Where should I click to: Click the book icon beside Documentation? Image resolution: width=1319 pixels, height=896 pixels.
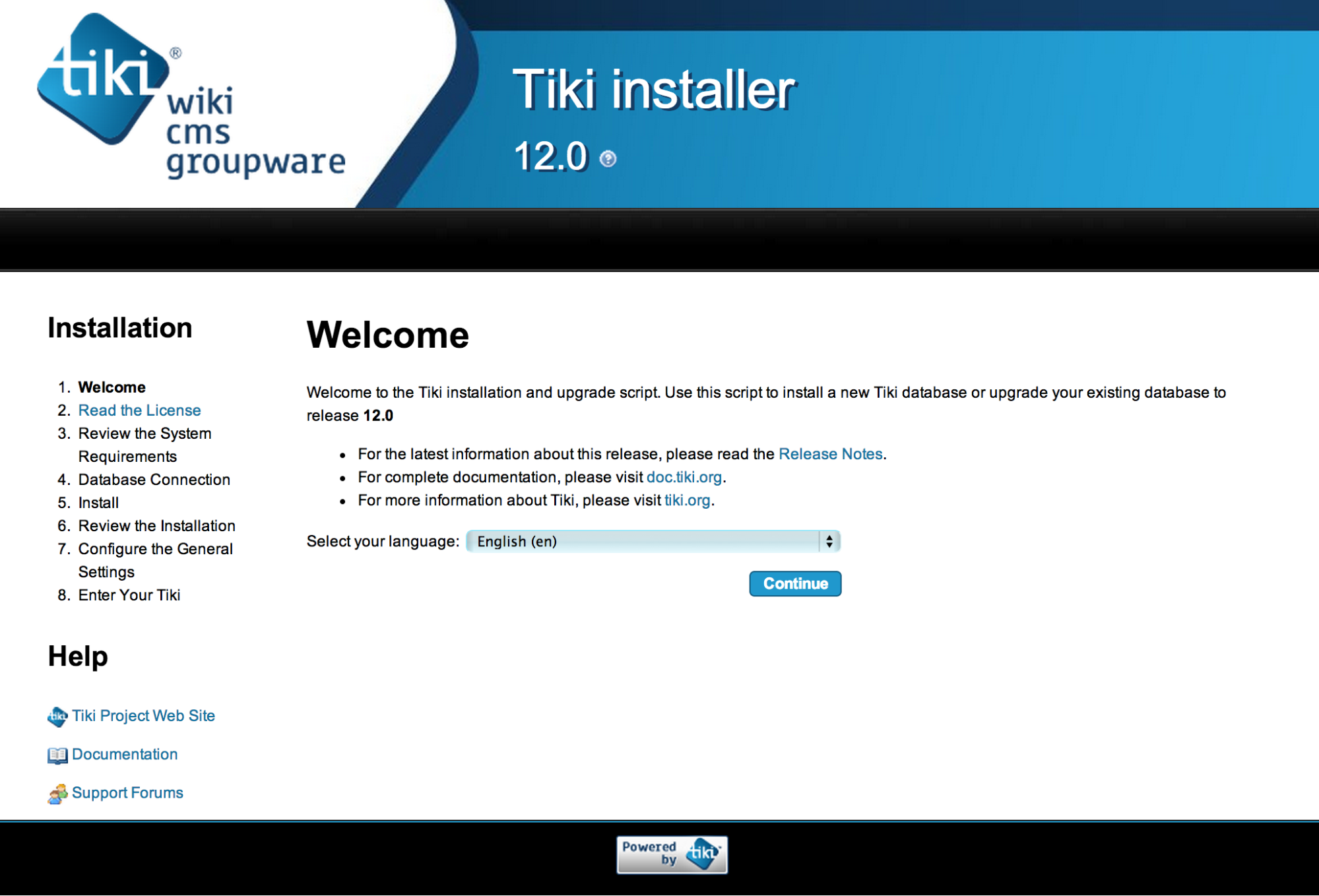[57, 755]
